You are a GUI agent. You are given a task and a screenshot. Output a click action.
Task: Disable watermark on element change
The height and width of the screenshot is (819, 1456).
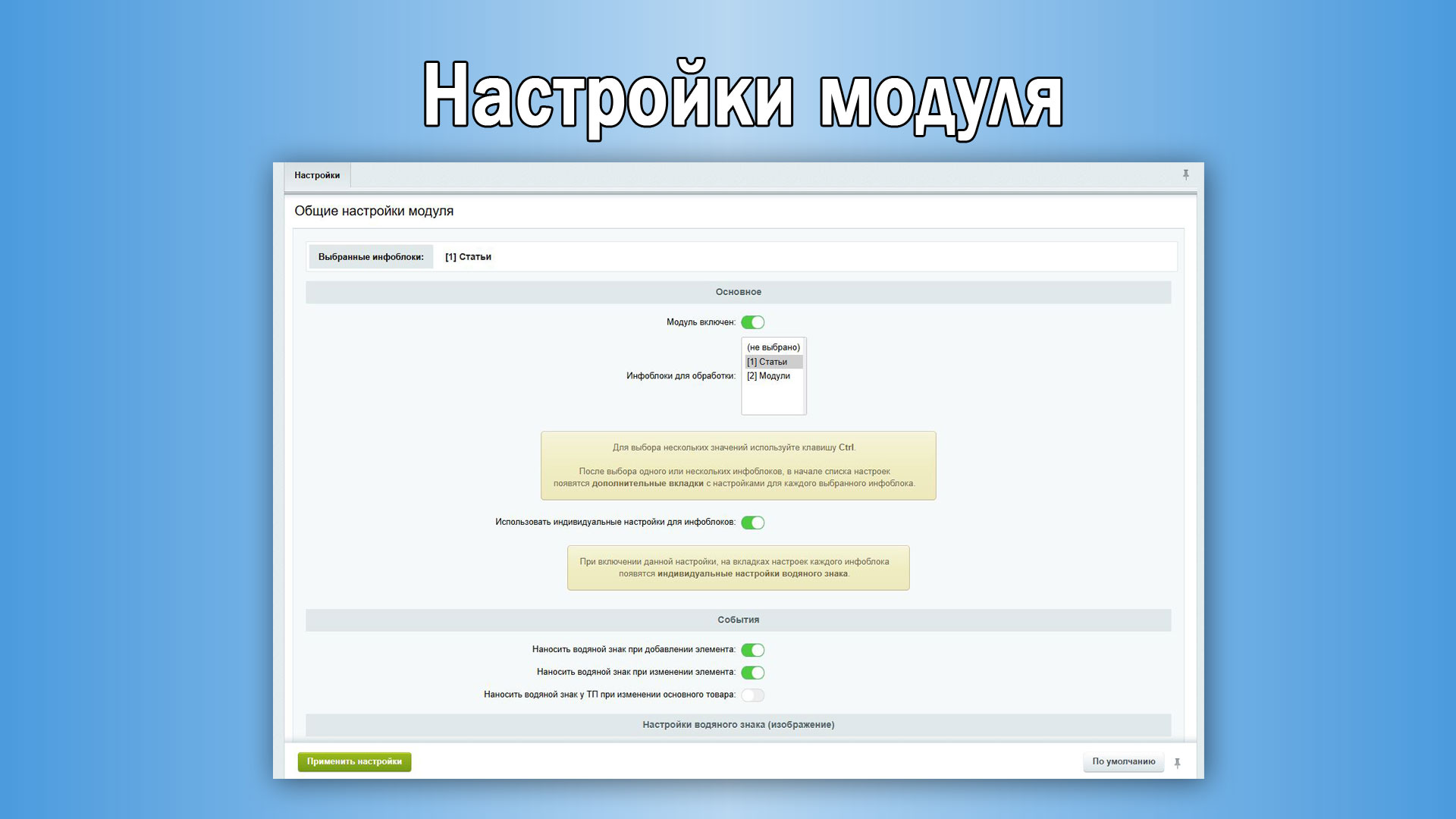(x=752, y=673)
